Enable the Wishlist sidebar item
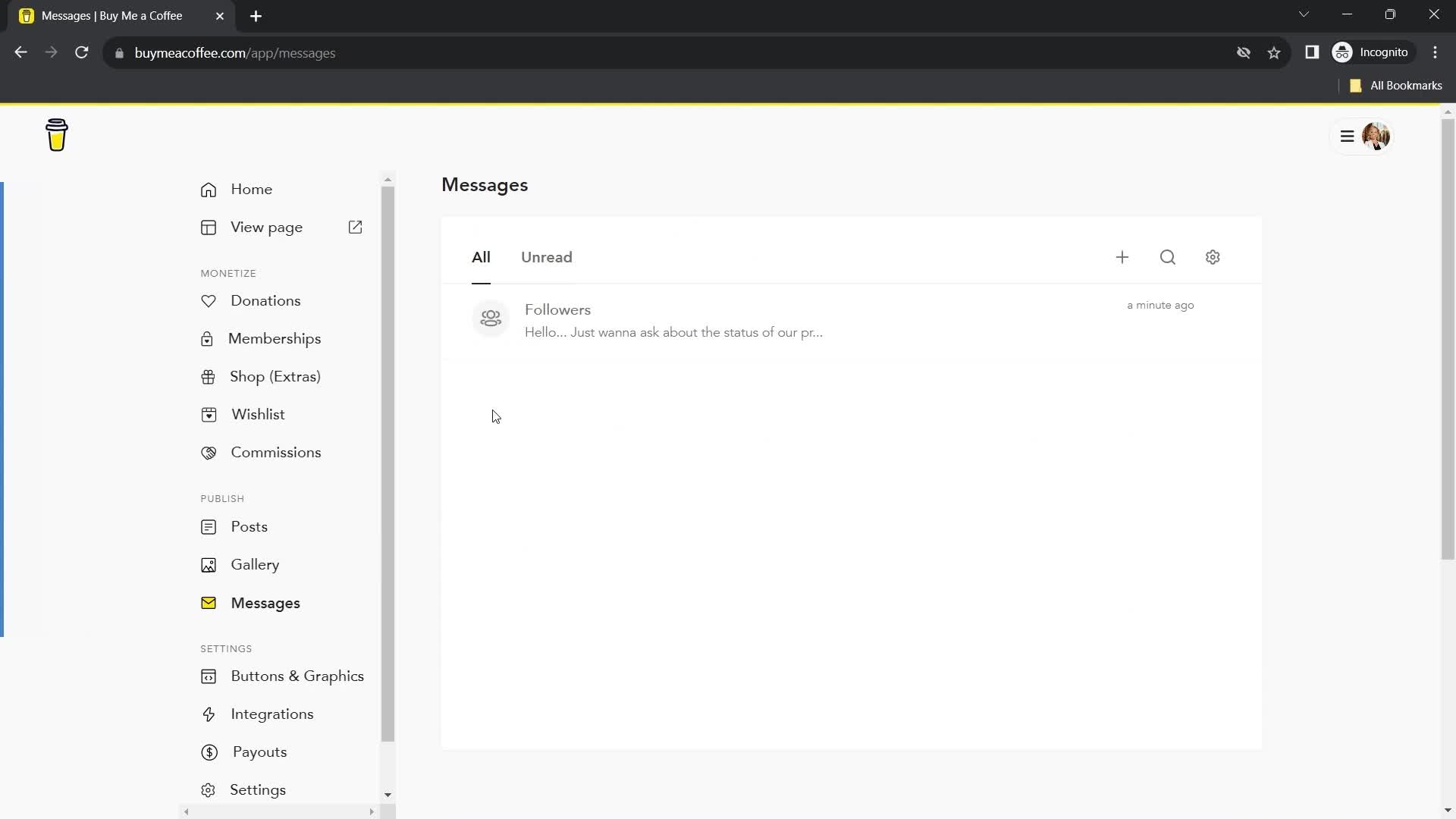The height and width of the screenshot is (819, 1456). tap(258, 414)
